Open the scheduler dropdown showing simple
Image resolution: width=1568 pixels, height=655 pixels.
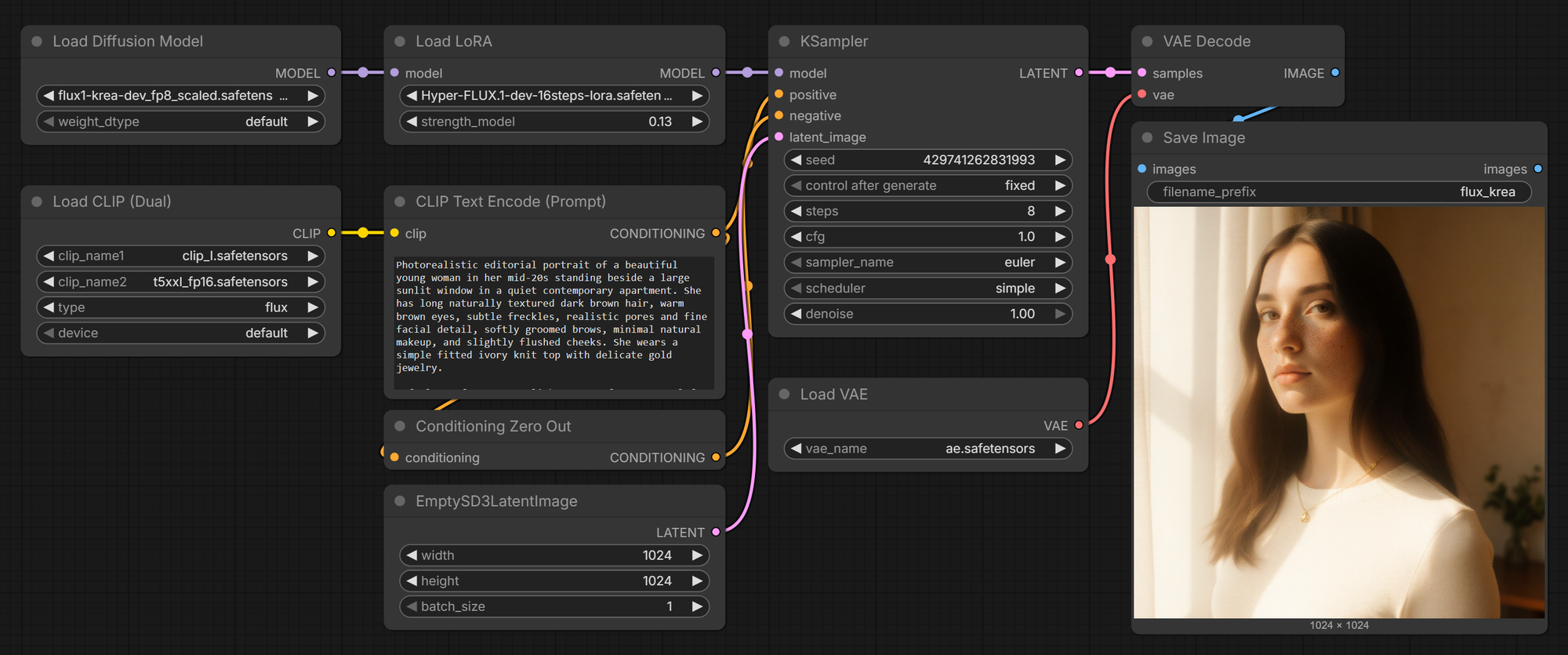point(928,289)
